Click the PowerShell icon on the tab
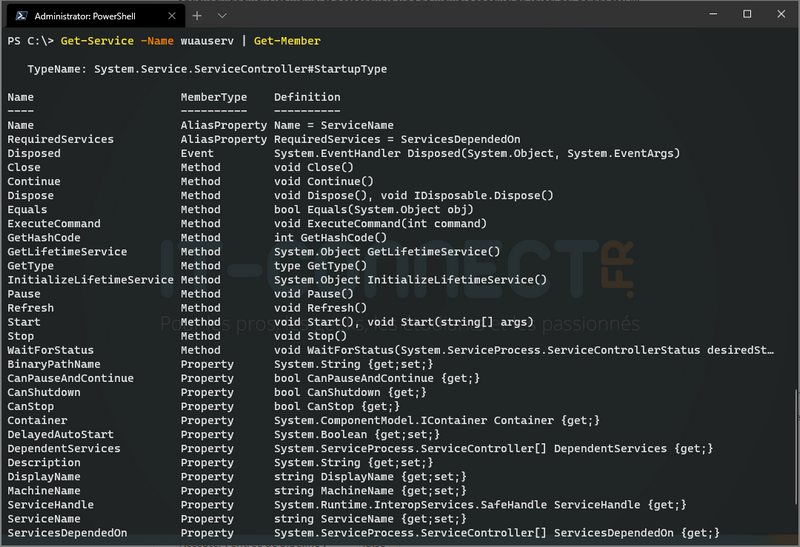Image resolution: width=800 pixels, height=547 pixels. (19, 16)
